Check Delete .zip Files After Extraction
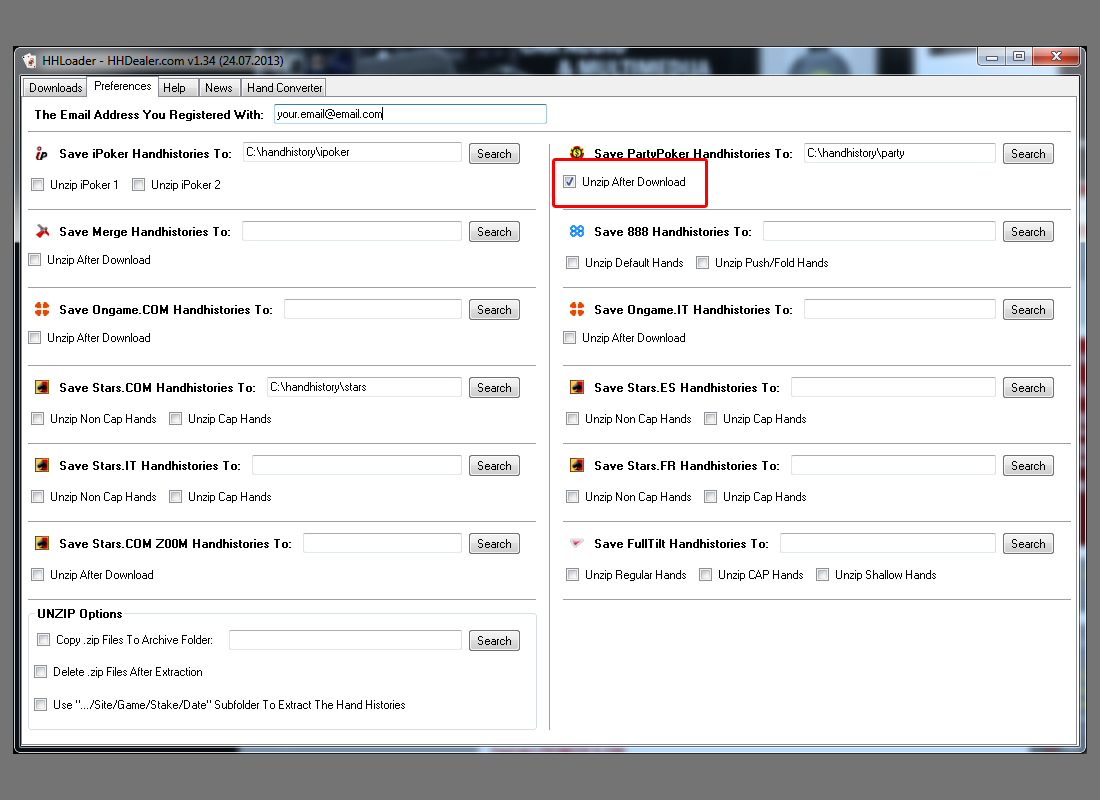This screenshot has height=800, width=1100. (41, 672)
